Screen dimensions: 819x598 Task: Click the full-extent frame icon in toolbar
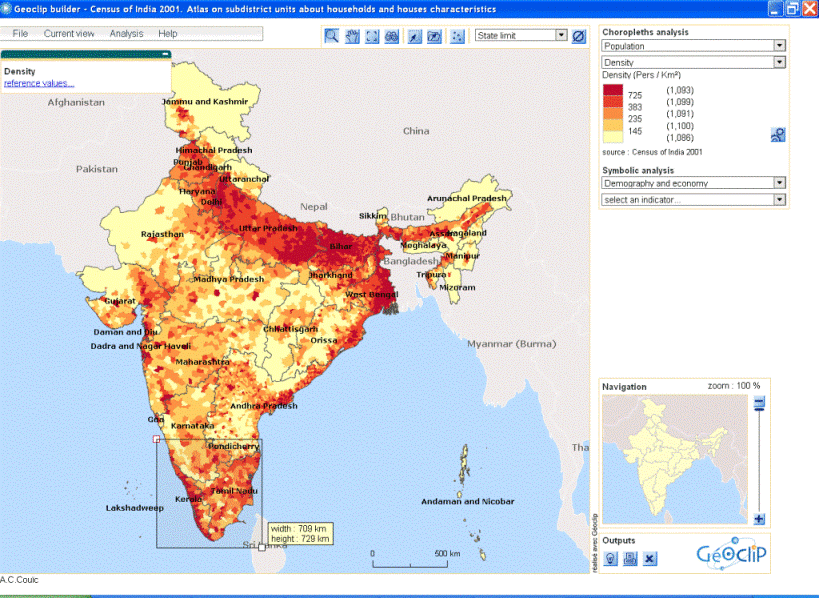click(372, 36)
